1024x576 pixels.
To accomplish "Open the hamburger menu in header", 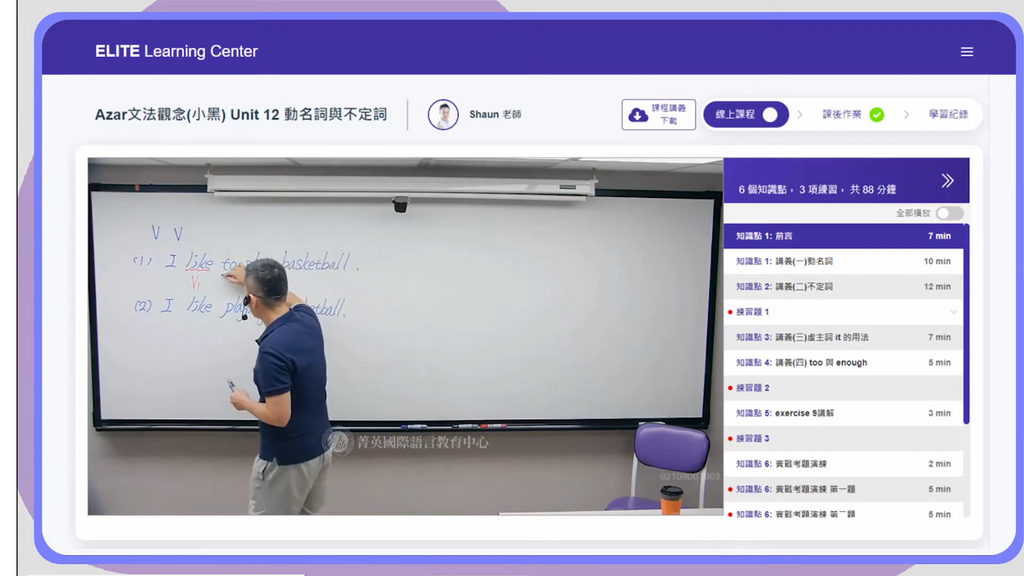I will click(966, 52).
